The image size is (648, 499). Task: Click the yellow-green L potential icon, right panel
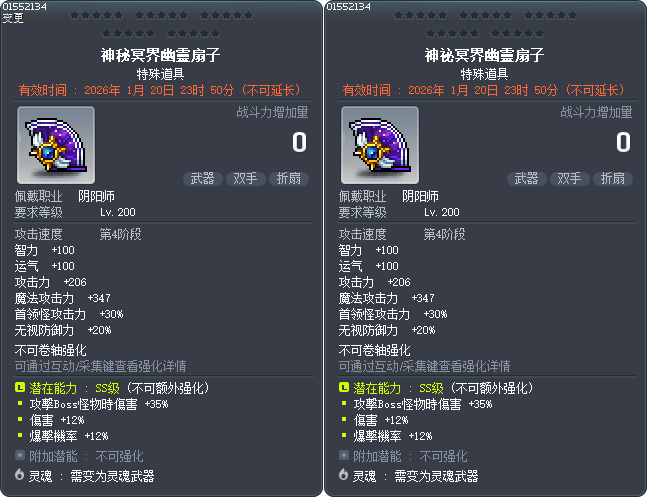[x=344, y=387]
